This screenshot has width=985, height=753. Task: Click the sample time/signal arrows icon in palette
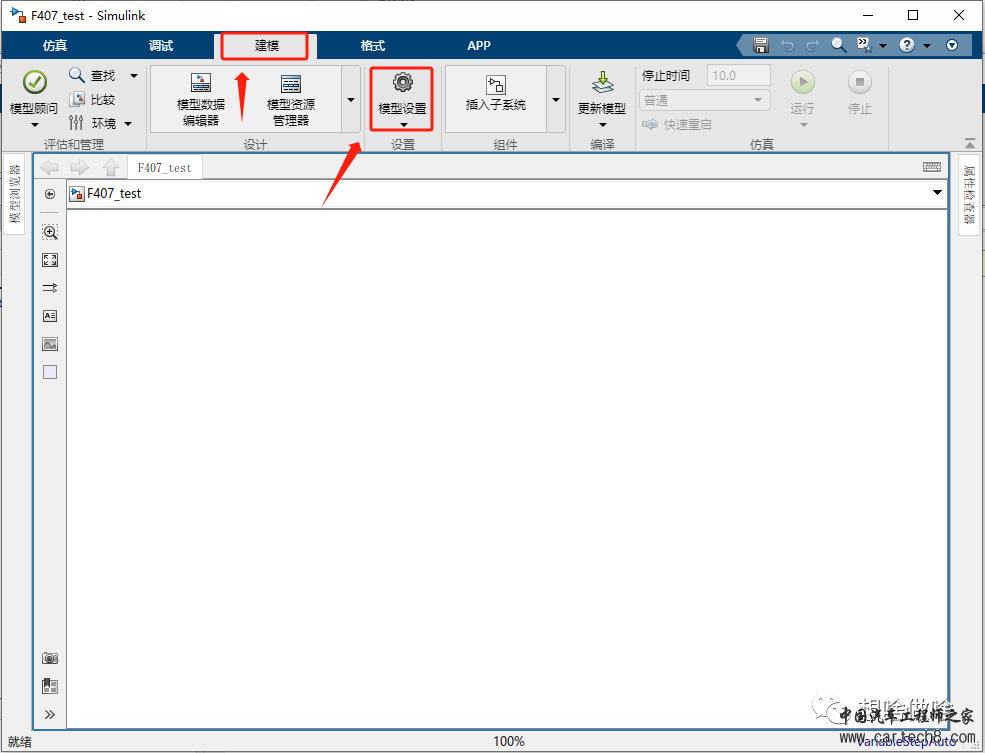[x=50, y=288]
